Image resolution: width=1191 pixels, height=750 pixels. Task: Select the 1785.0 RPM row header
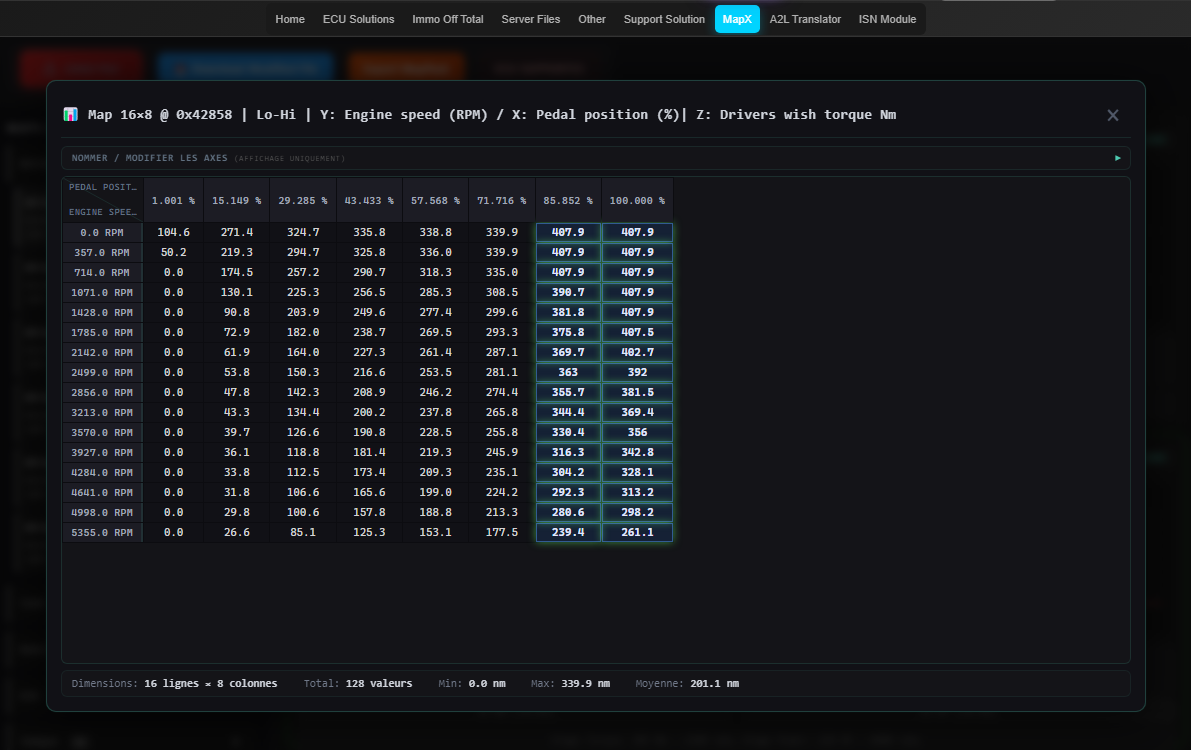click(x=102, y=332)
